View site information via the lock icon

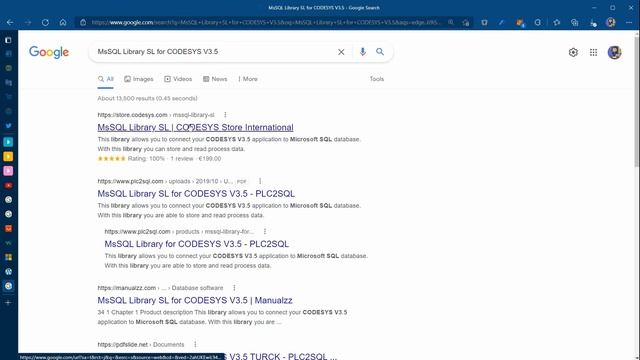[x=83, y=22]
